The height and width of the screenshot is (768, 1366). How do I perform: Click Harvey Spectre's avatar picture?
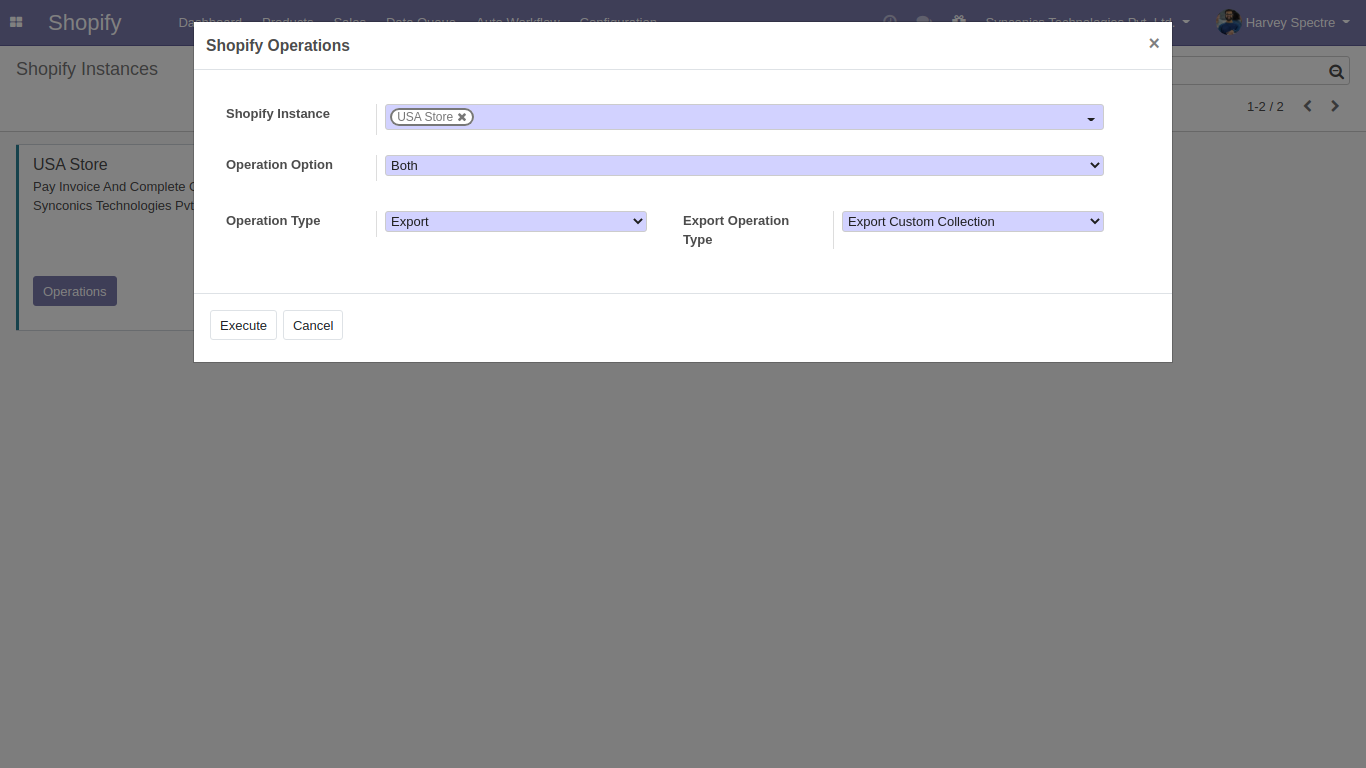coord(1228,22)
